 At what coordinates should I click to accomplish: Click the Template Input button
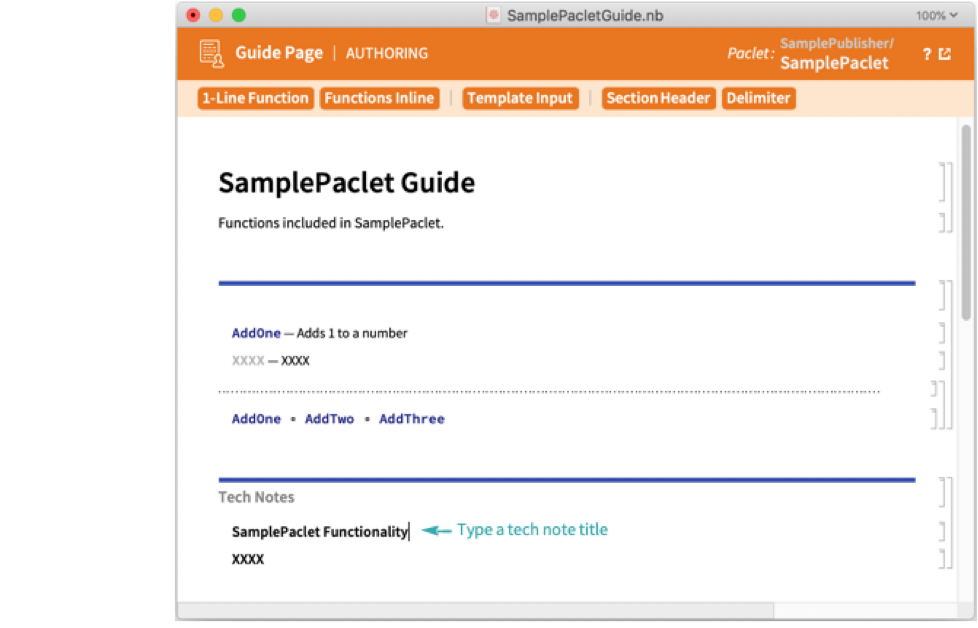point(520,98)
